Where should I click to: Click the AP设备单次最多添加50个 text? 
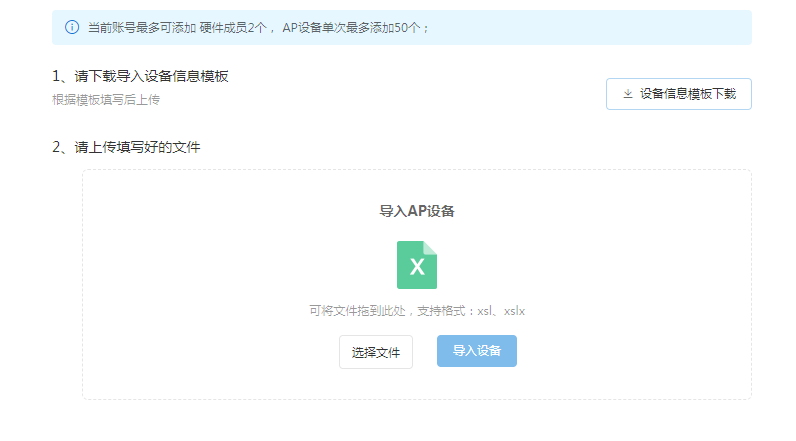pos(355,27)
